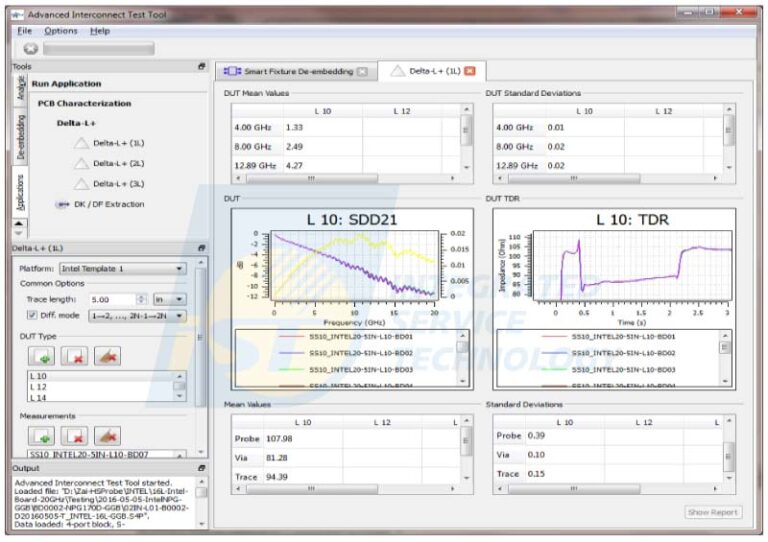Toggle the Diff. mode checkbox

[32, 315]
